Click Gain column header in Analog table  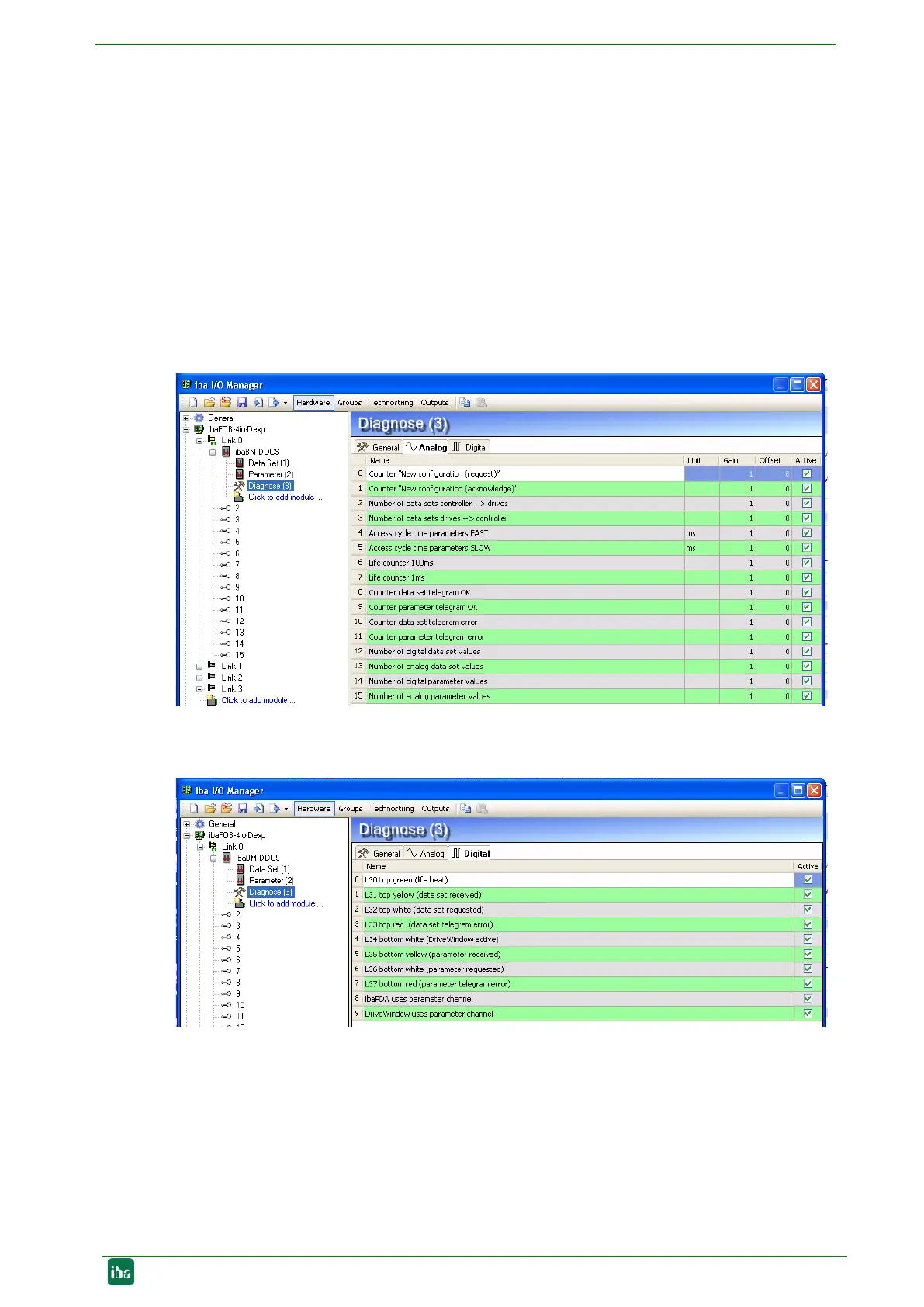[x=737, y=460]
